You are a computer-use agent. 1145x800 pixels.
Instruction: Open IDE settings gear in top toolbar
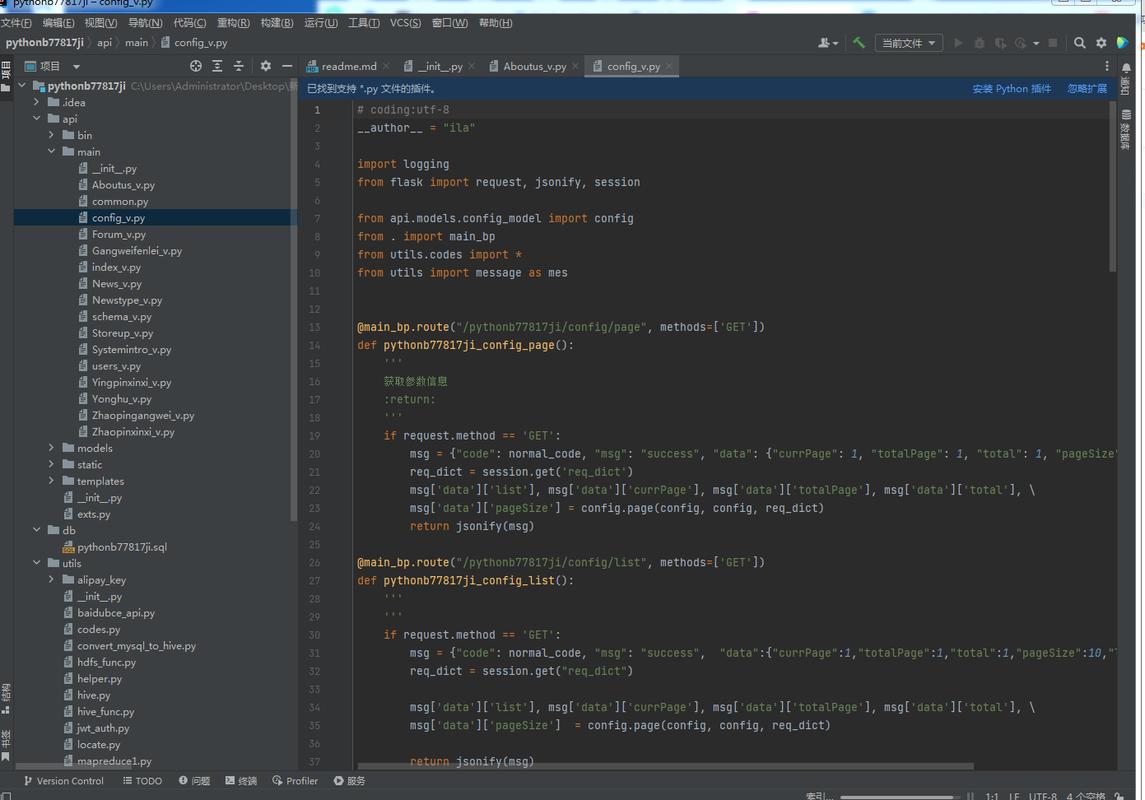click(x=1101, y=43)
